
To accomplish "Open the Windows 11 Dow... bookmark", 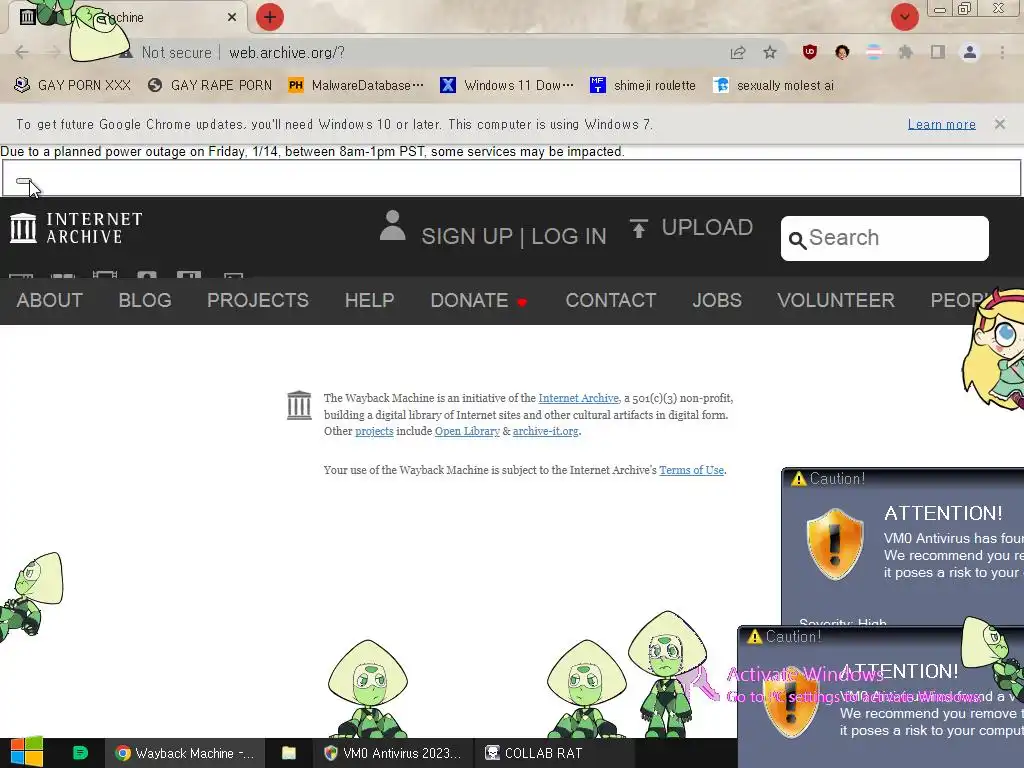I will tap(507, 85).
